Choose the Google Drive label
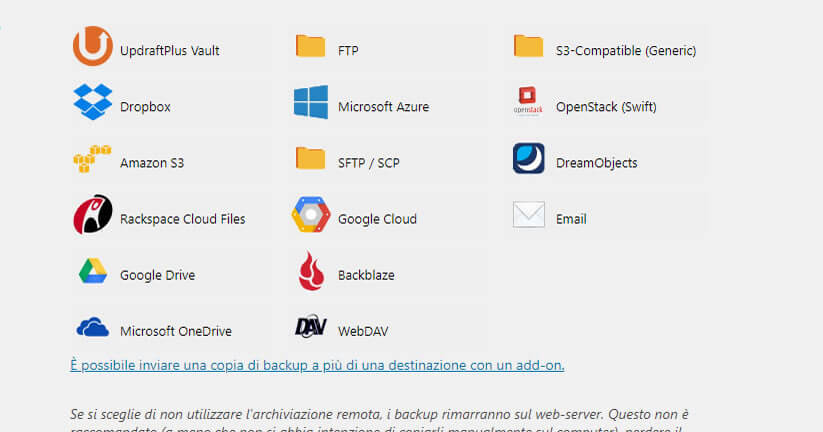The height and width of the screenshot is (432, 823). pos(157,275)
